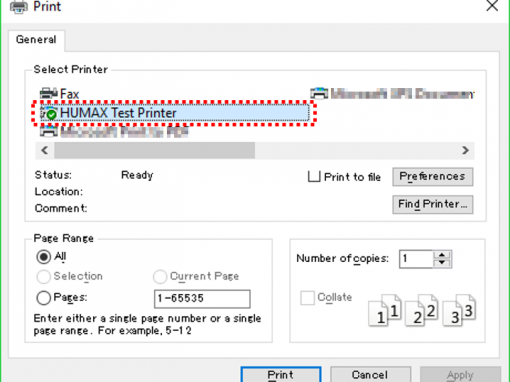Click the Number of copies field
Screen dimensions: 510x382
coord(416,259)
